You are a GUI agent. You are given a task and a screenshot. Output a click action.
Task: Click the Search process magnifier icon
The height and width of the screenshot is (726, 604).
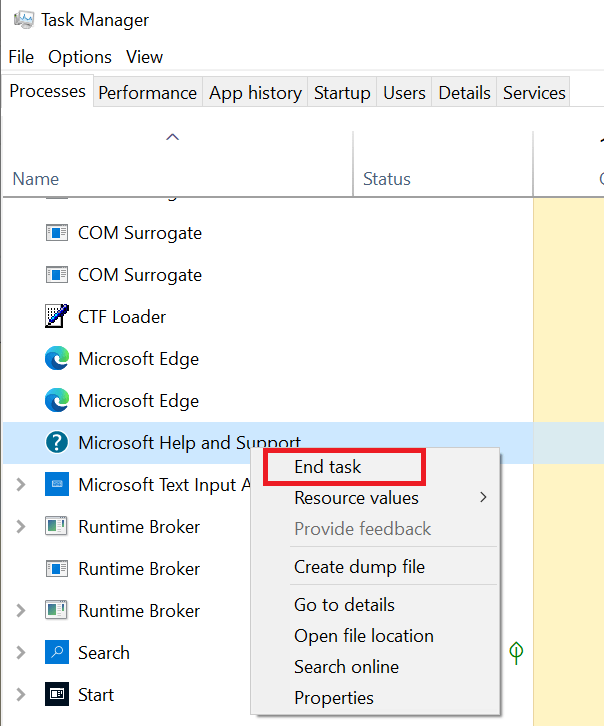click(x=57, y=652)
